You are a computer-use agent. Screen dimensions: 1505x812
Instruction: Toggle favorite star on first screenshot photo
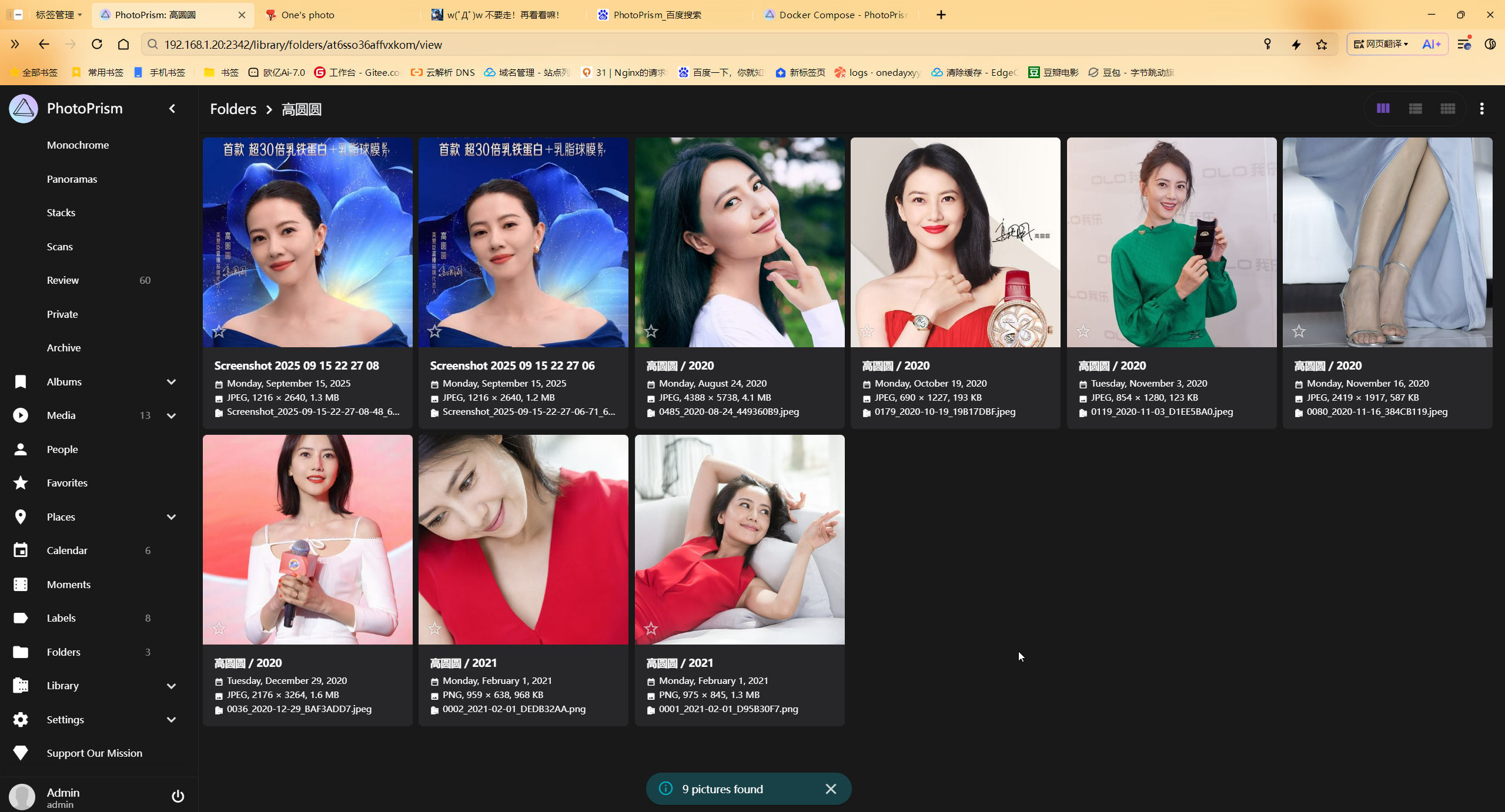[x=219, y=331]
